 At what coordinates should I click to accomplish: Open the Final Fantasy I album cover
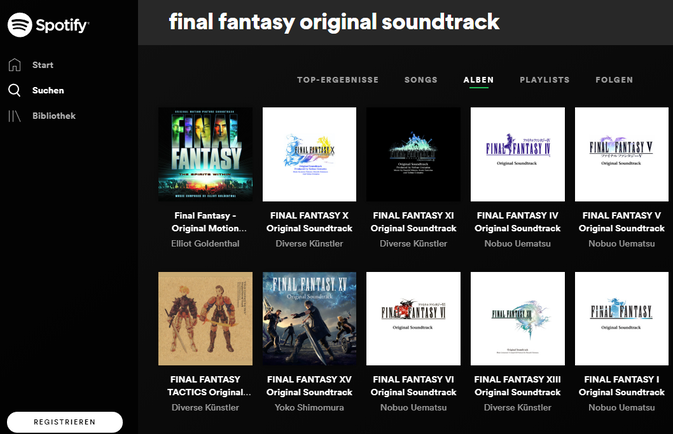pyautogui.click(x=621, y=319)
